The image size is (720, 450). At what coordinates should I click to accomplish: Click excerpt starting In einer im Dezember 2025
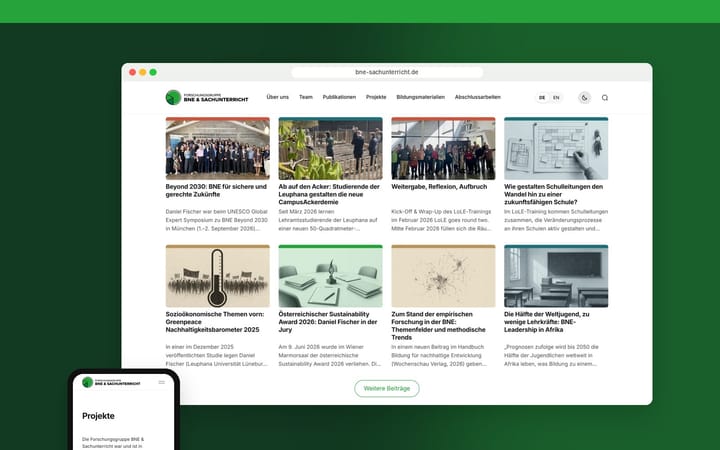pyautogui.click(x=217, y=355)
